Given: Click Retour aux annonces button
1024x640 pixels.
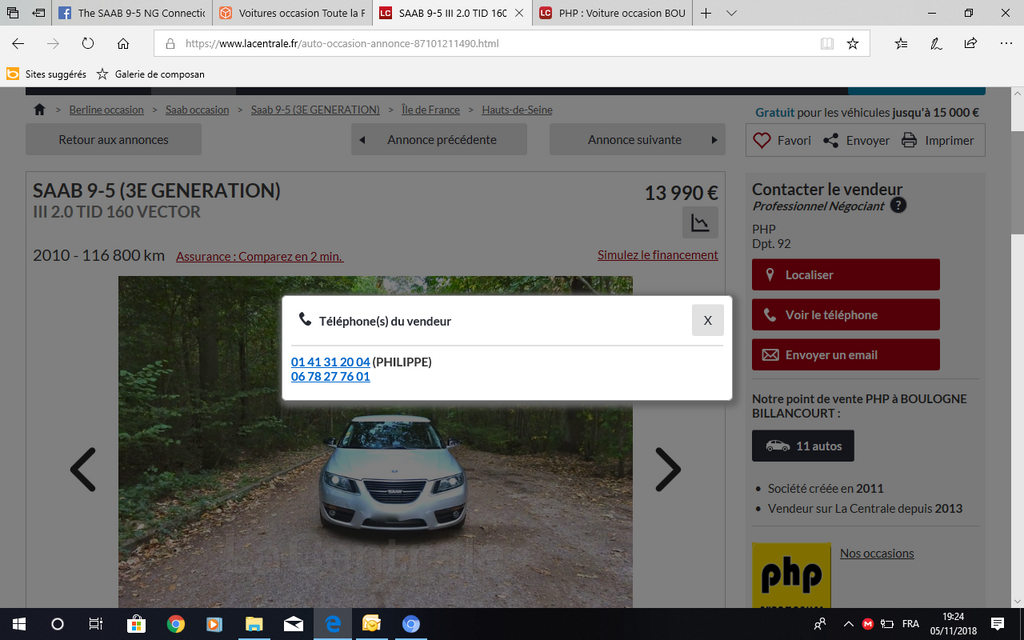Looking at the screenshot, I should pos(114,140).
